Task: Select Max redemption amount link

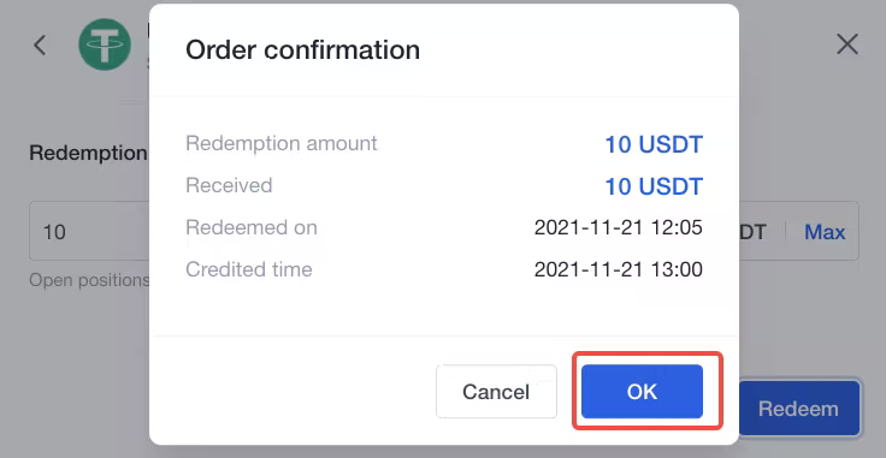Action: pyautogui.click(x=825, y=232)
